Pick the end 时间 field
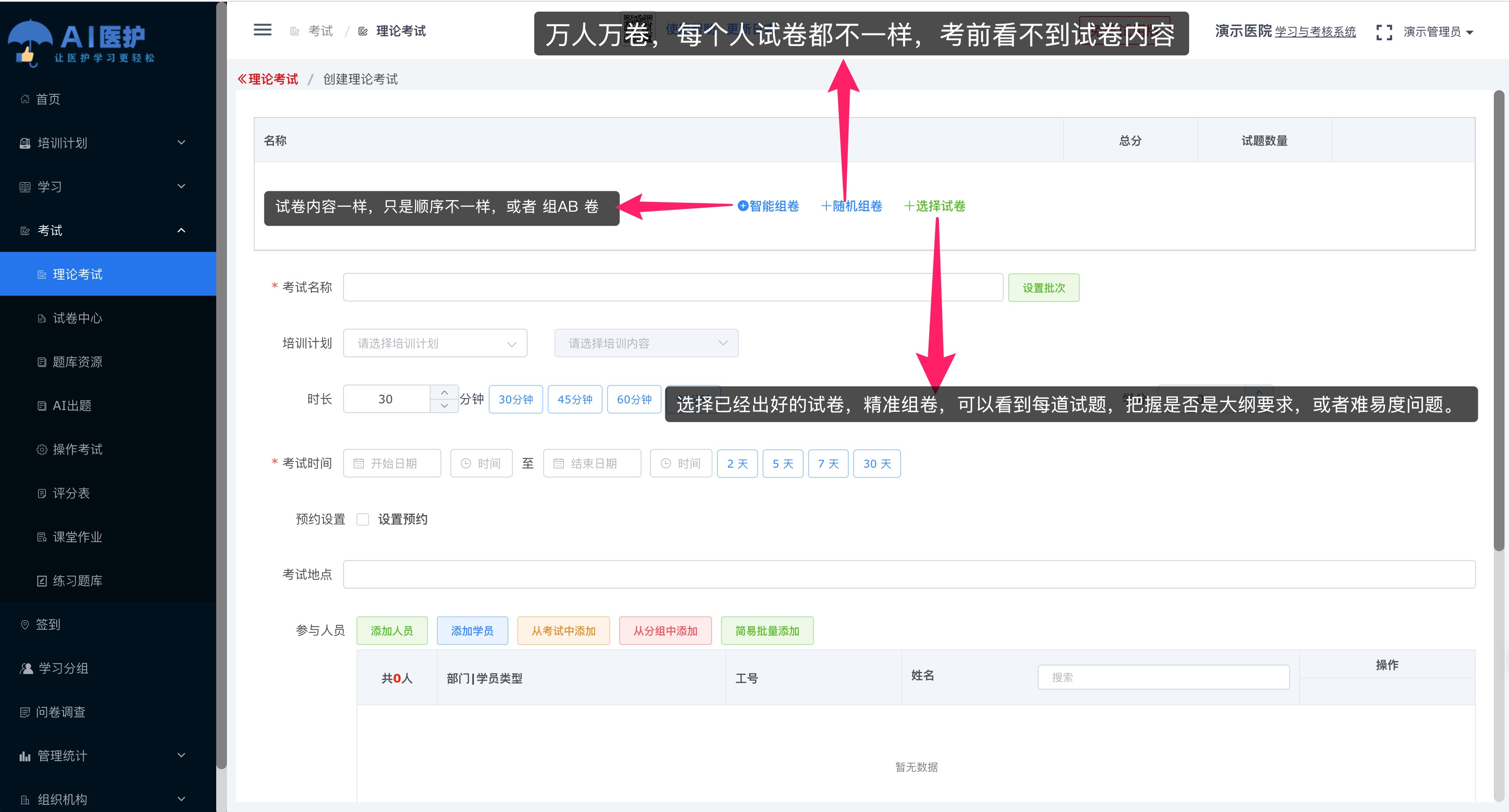The width and height of the screenshot is (1509, 812). [681, 464]
